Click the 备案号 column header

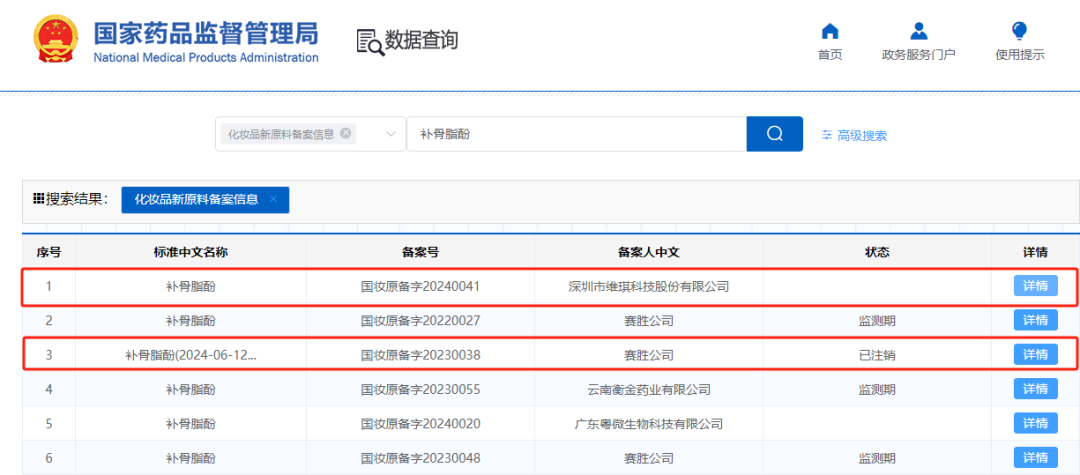point(420,252)
